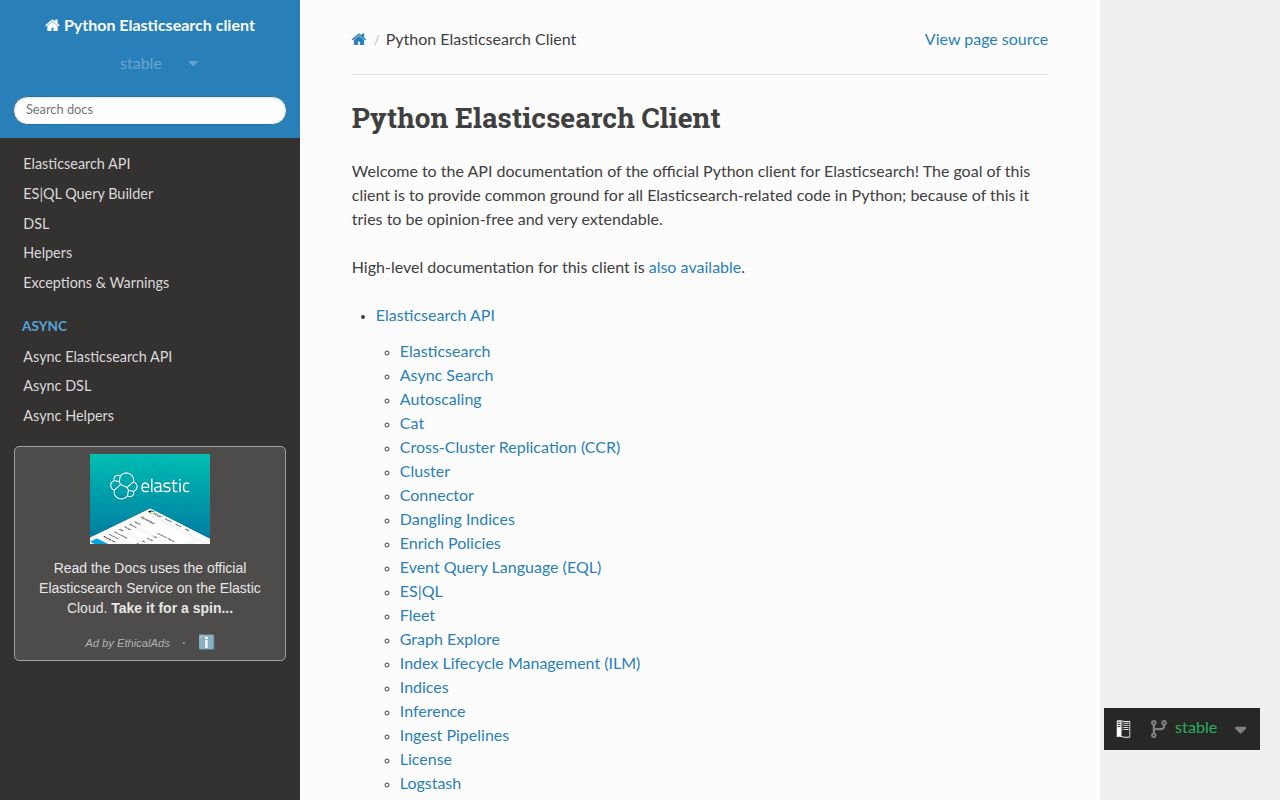
Task: Open the Connector link
Action: (x=437, y=496)
